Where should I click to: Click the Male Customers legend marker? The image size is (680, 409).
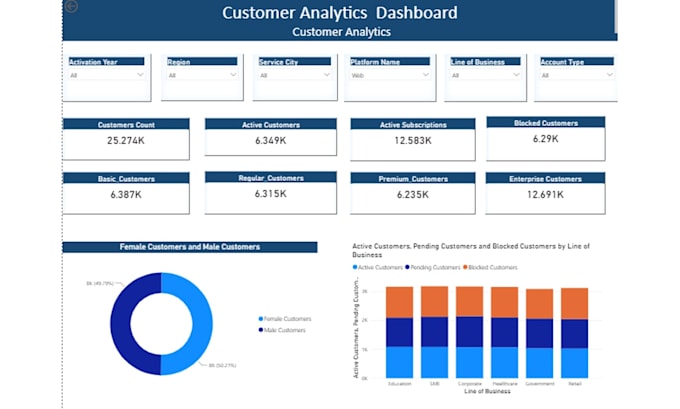click(x=261, y=330)
